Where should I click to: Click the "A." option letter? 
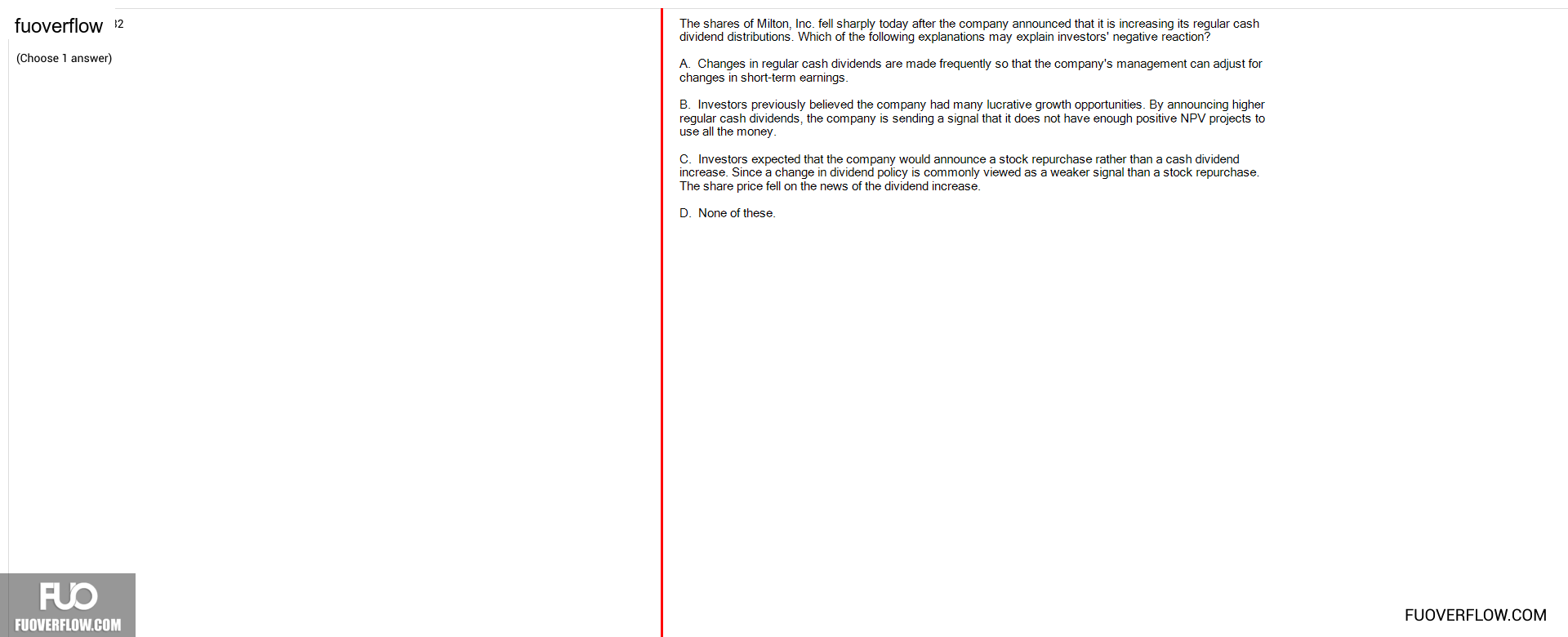pyautogui.click(x=685, y=64)
